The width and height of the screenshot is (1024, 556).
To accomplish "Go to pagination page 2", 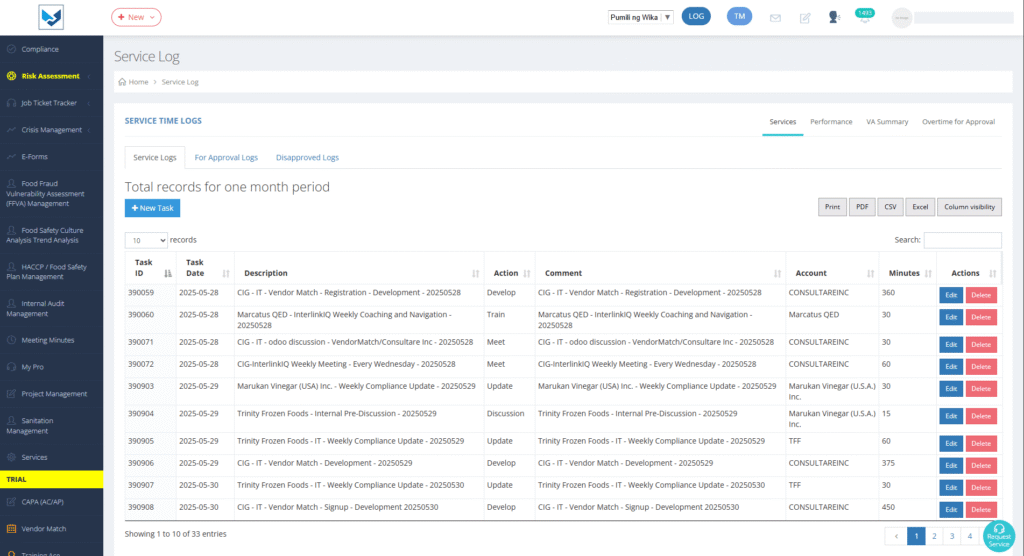I will [x=934, y=536].
